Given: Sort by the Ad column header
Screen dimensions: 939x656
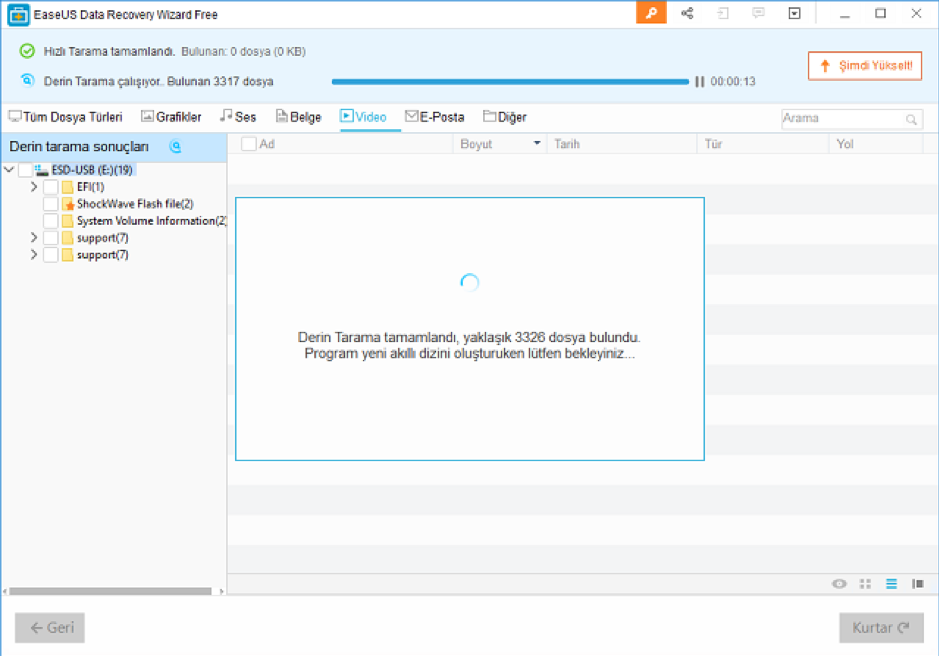Looking at the screenshot, I should coord(267,144).
